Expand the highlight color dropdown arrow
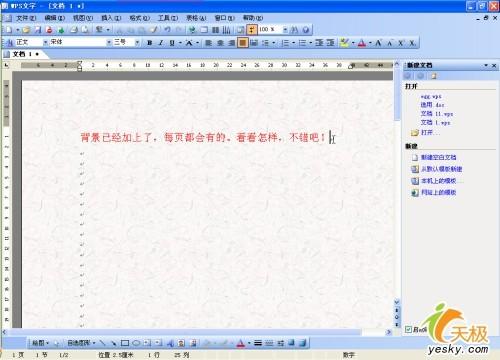 point(353,43)
